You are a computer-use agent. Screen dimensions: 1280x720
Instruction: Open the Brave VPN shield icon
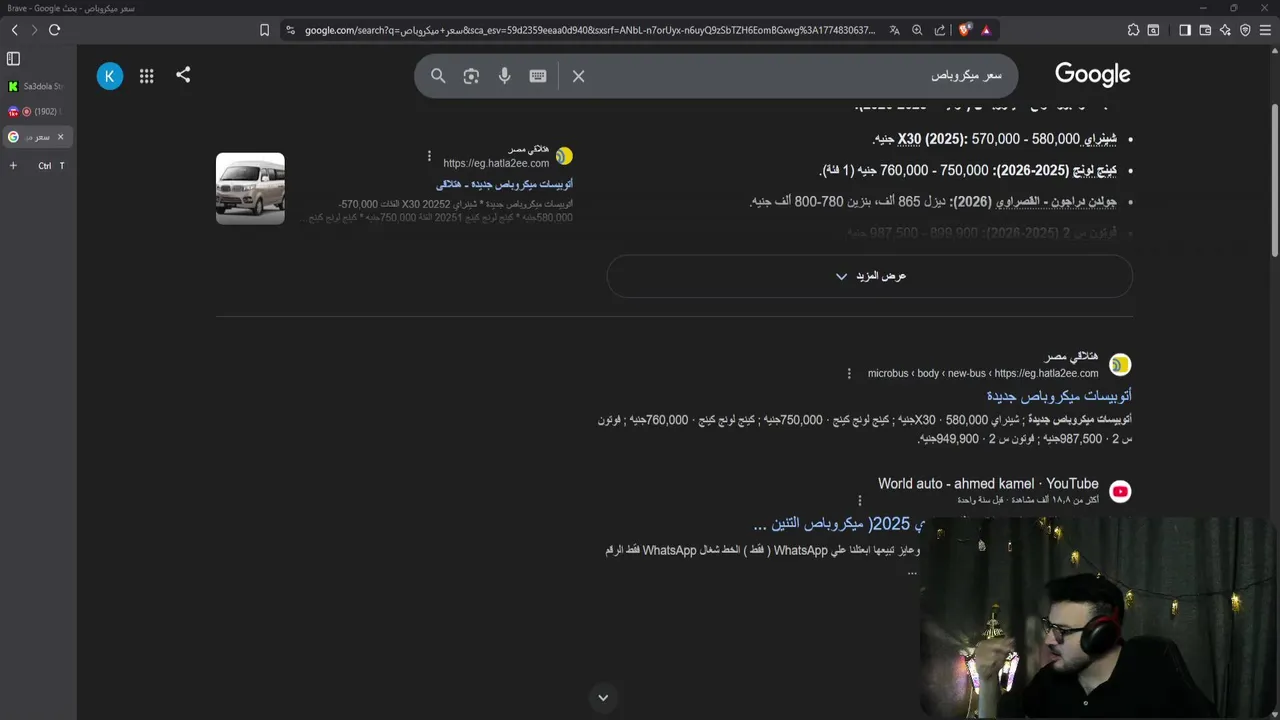(1245, 30)
